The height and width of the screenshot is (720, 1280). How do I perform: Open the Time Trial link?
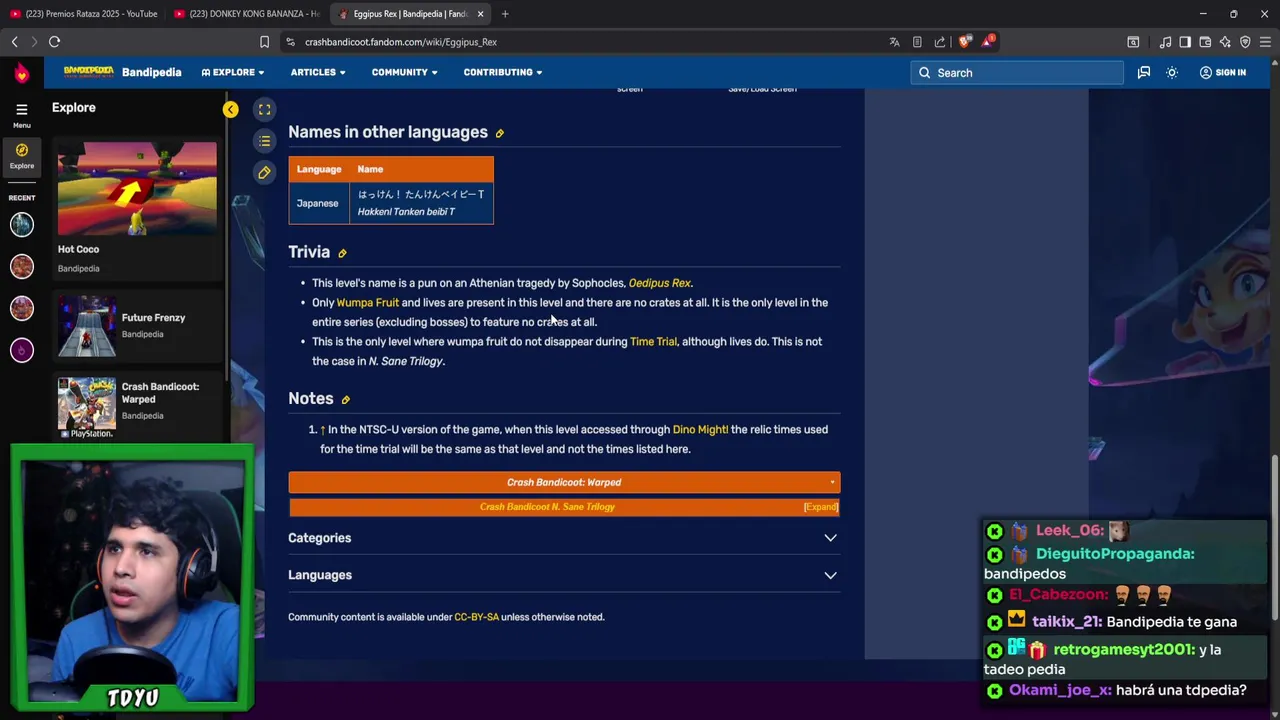(653, 342)
